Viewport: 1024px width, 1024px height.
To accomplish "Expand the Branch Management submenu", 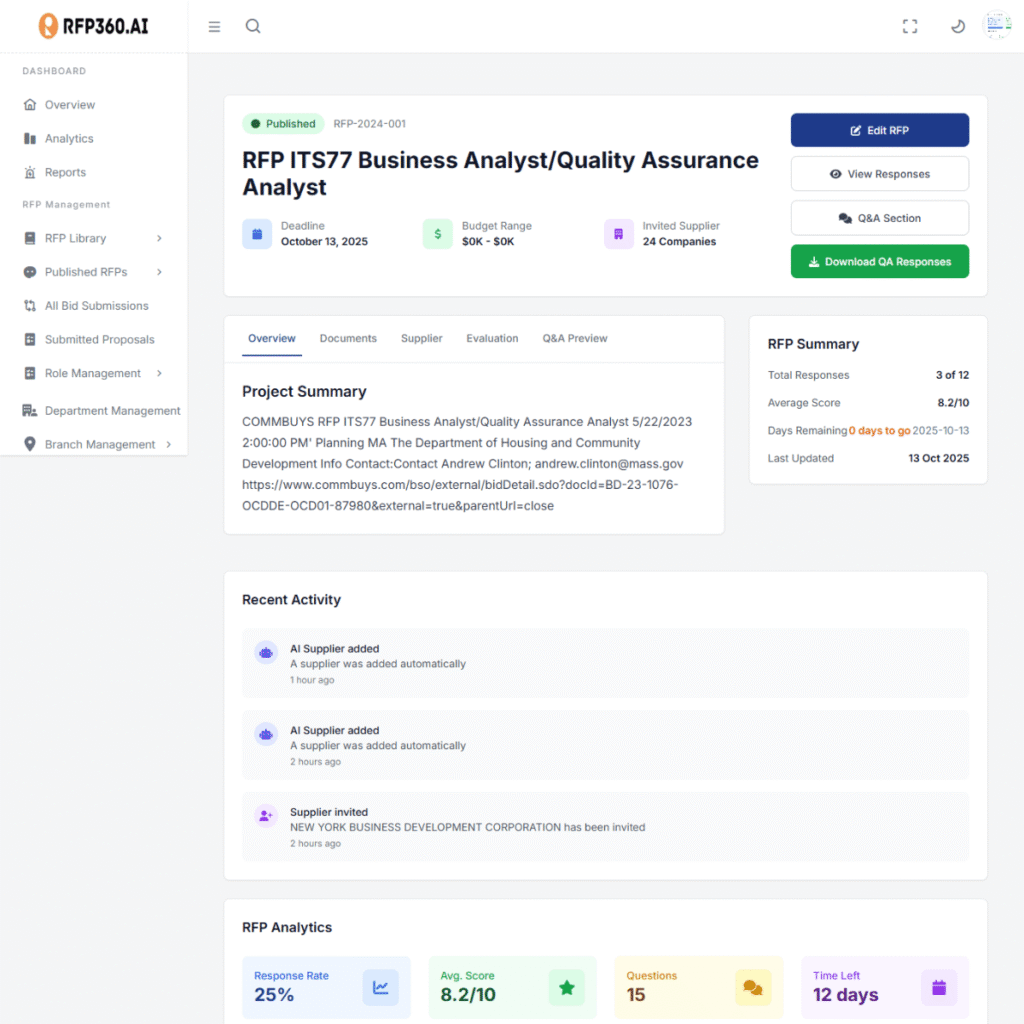I will click(168, 444).
